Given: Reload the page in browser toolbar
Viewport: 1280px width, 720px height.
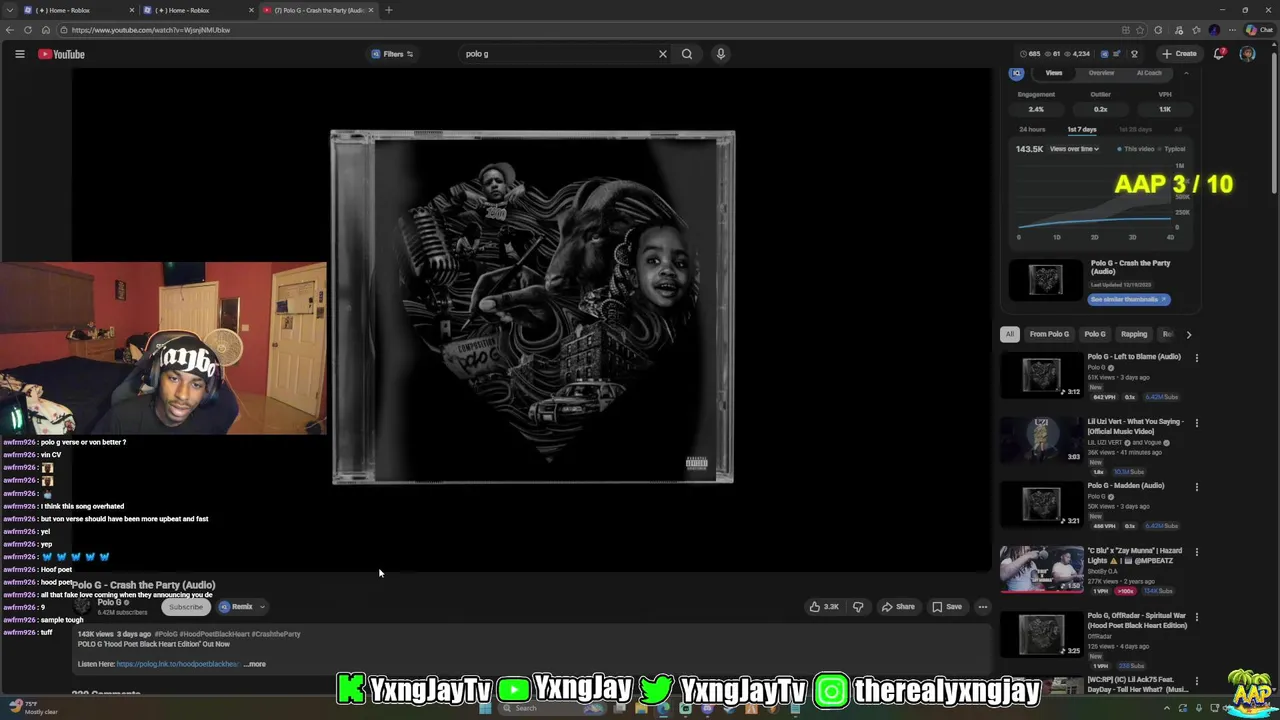Looking at the screenshot, I should coord(27,30).
